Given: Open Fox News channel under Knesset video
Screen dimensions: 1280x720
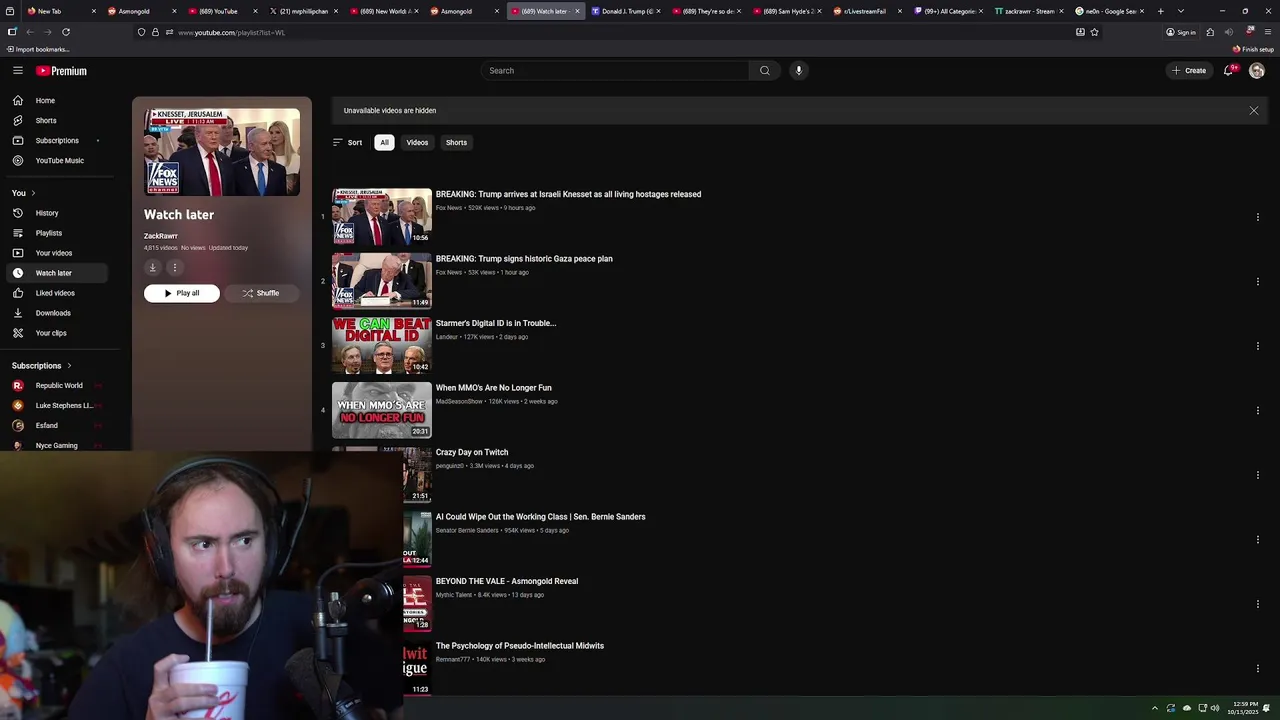Looking at the screenshot, I should pos(449,208).
